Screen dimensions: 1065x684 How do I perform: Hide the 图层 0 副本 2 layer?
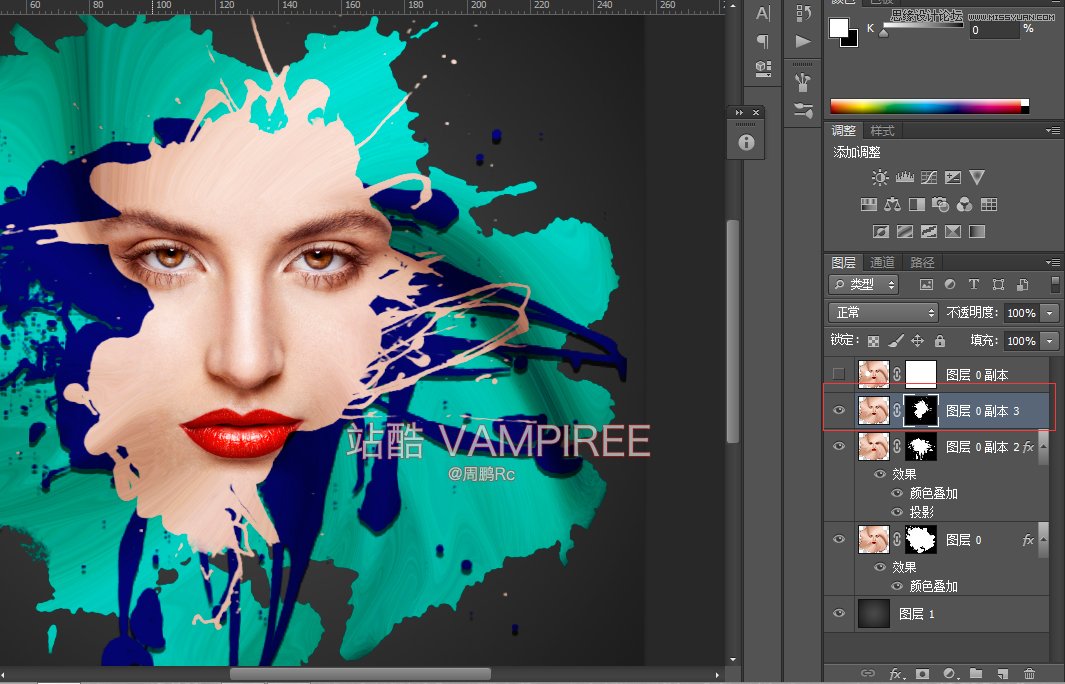(839, 446)
